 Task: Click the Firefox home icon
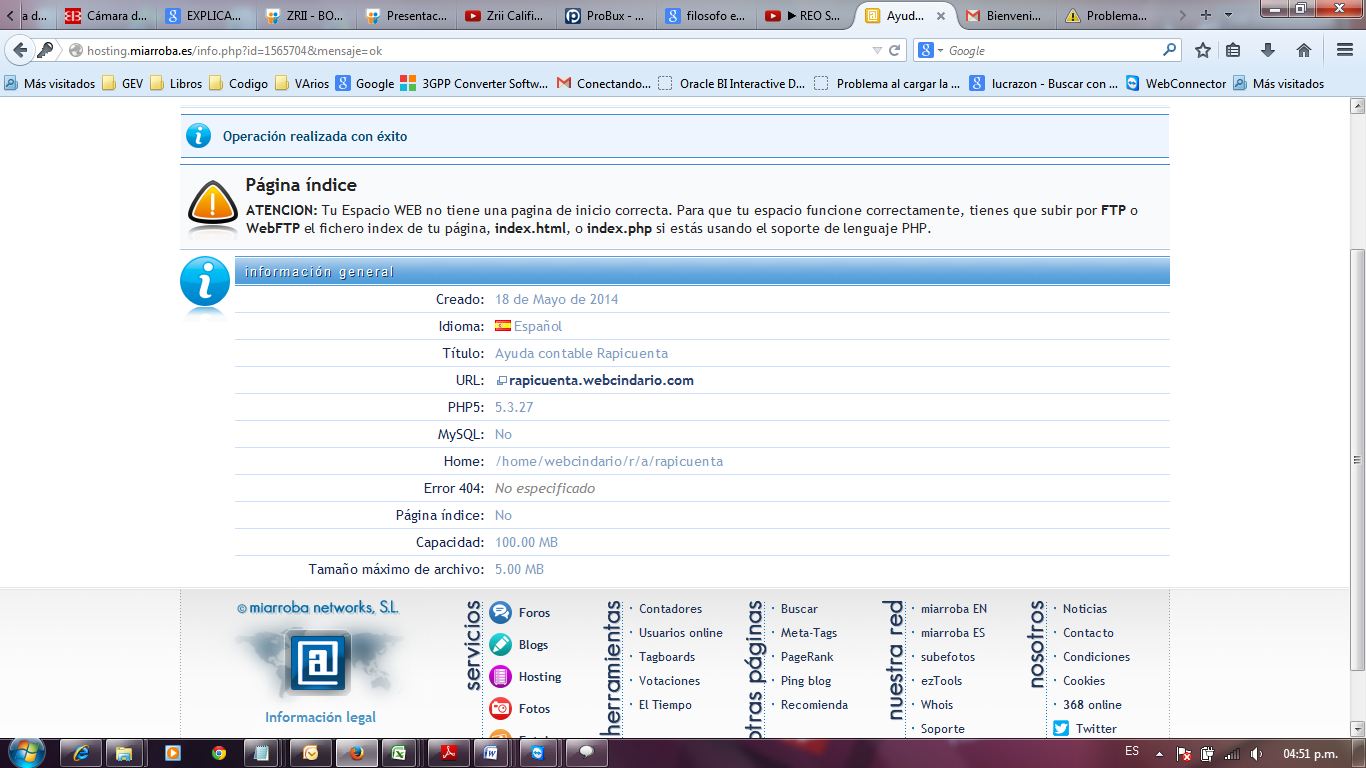click(x=1303, y=50)
